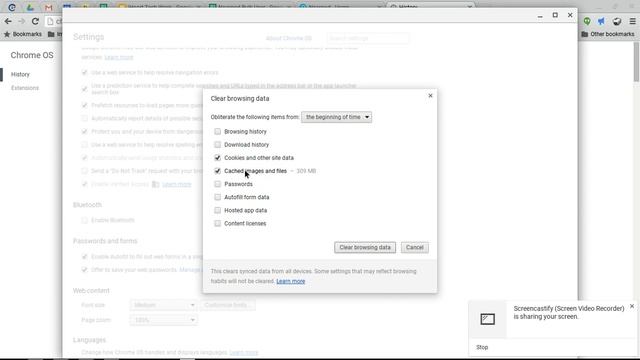Click the Customize fonts button
The image size is (640, 360).
[227, 305]
